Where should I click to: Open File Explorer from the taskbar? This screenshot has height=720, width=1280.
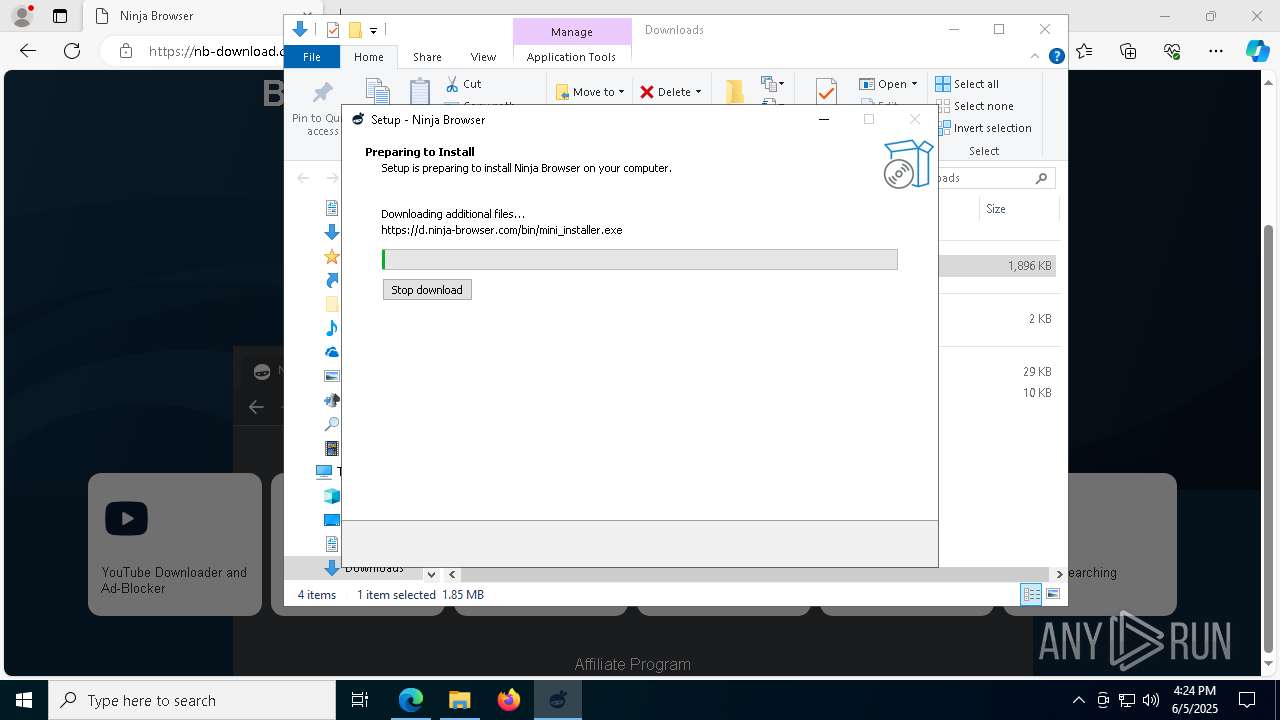click(460, 700)
